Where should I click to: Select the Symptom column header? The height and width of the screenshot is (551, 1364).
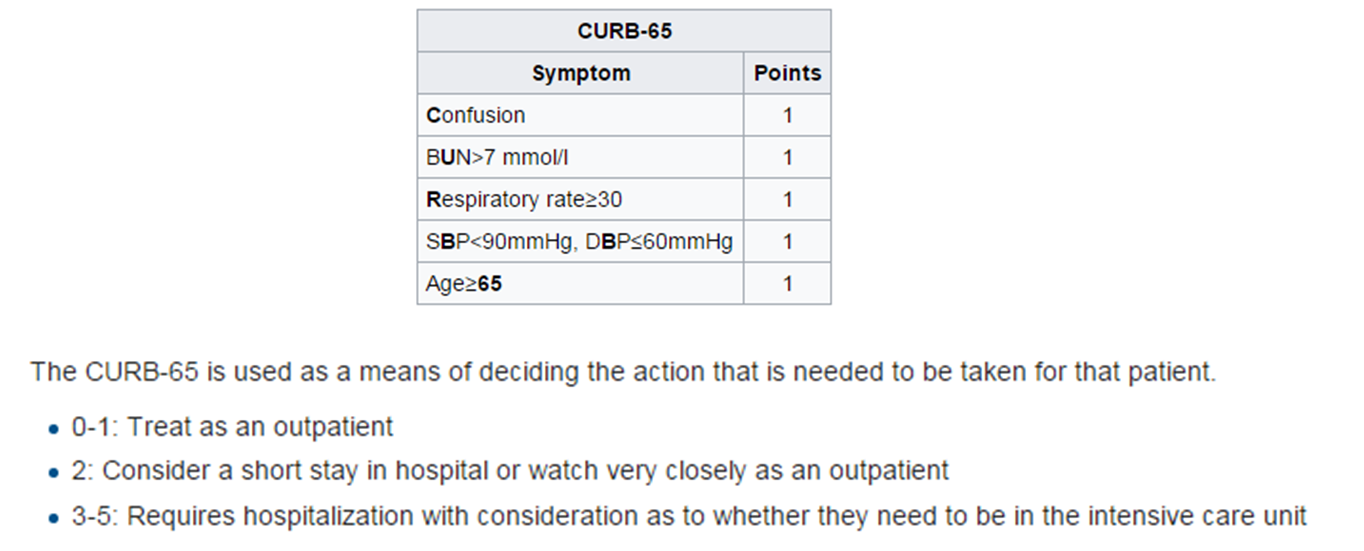pos(581,73)
